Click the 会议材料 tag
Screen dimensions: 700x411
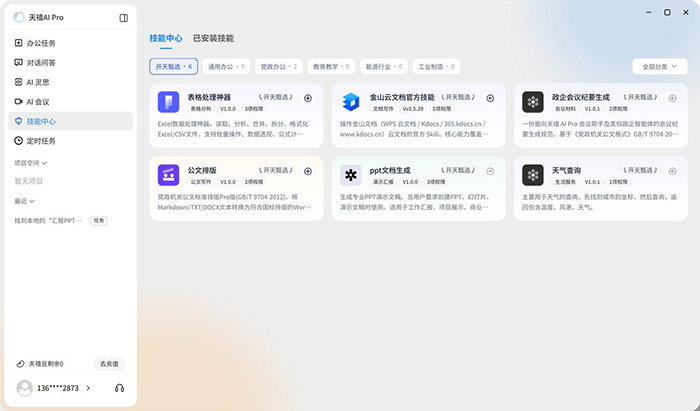565,108
